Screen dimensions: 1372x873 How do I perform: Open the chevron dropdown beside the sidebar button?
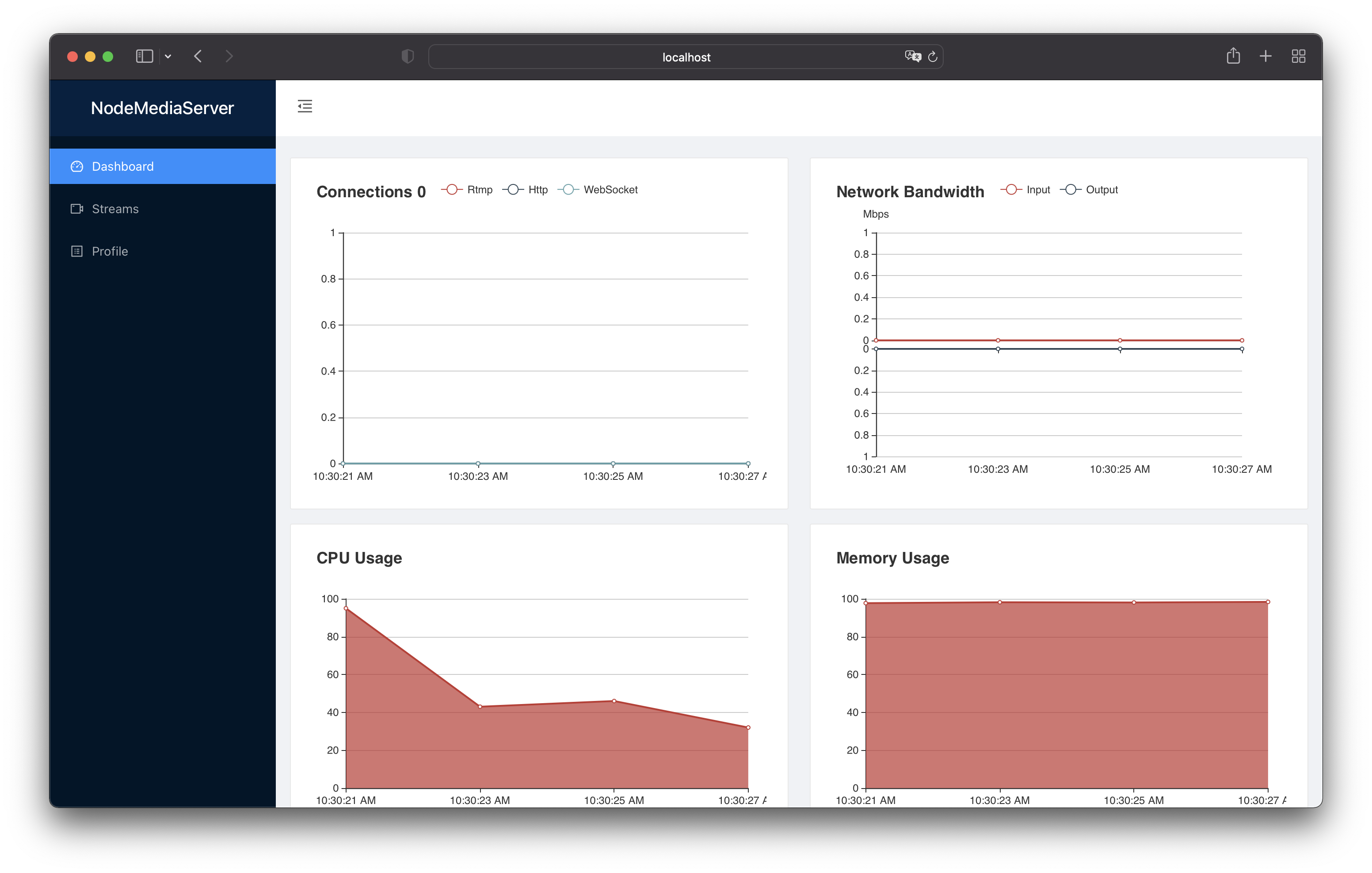(x=168, y=57)
